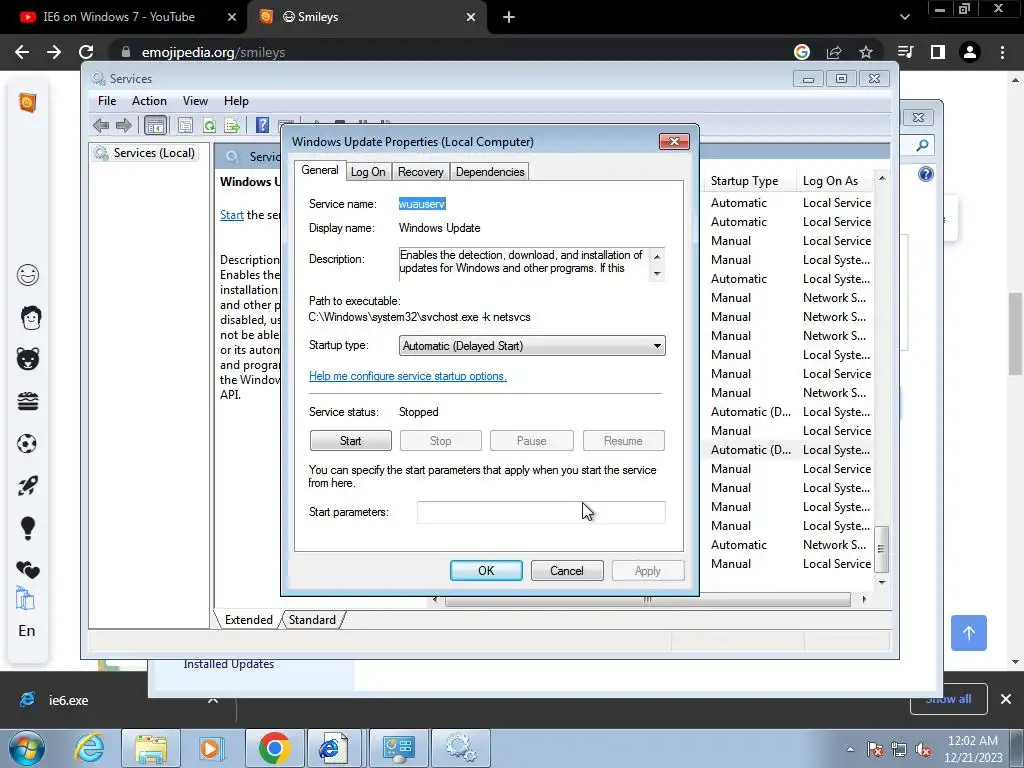1024x768 pixels.
Task: Open Chrome three-dot menu
Action: click(x=1002, y=52)
